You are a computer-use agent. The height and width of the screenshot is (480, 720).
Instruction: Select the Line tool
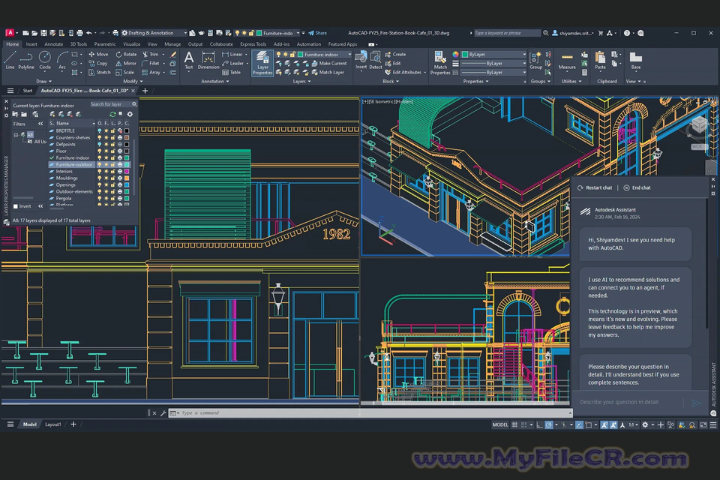(10, 61)
